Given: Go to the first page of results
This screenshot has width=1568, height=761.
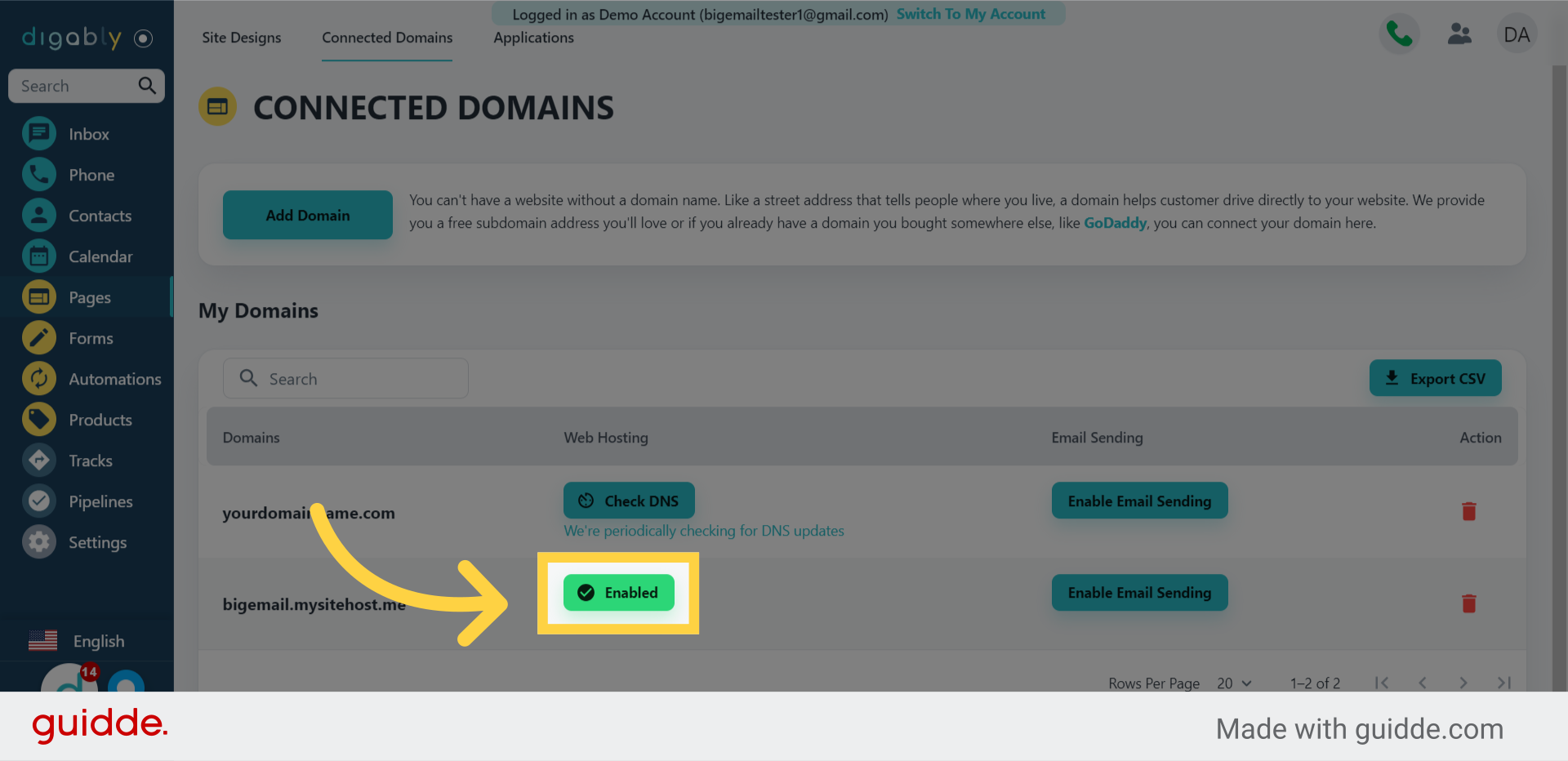Looking at the screenshot, I should pyautogui.click(x=1382, y=683).
